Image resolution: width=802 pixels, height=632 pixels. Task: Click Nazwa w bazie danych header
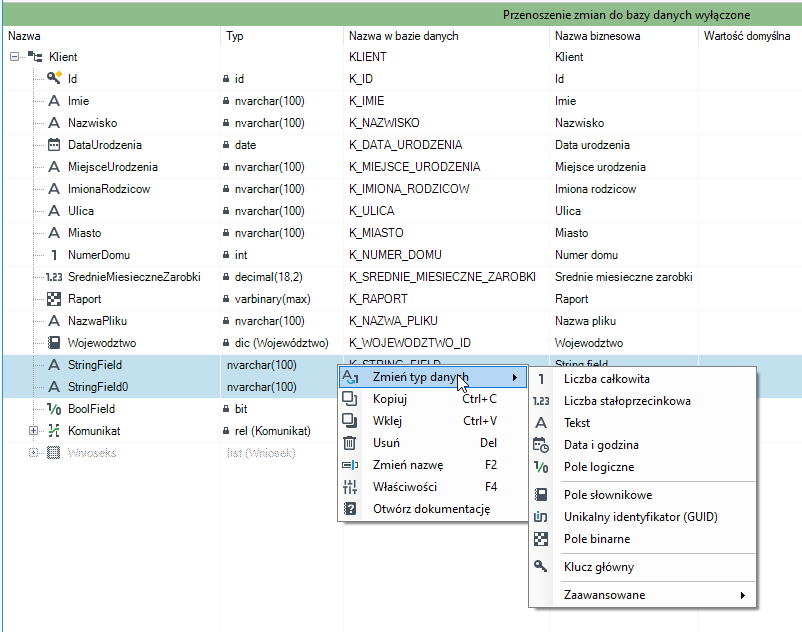447,36
